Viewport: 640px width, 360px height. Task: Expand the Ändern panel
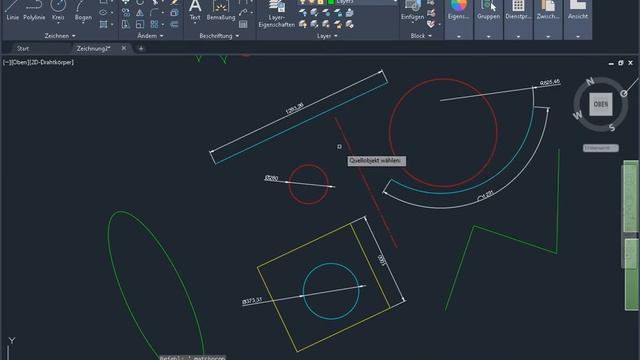click(150, 36)
